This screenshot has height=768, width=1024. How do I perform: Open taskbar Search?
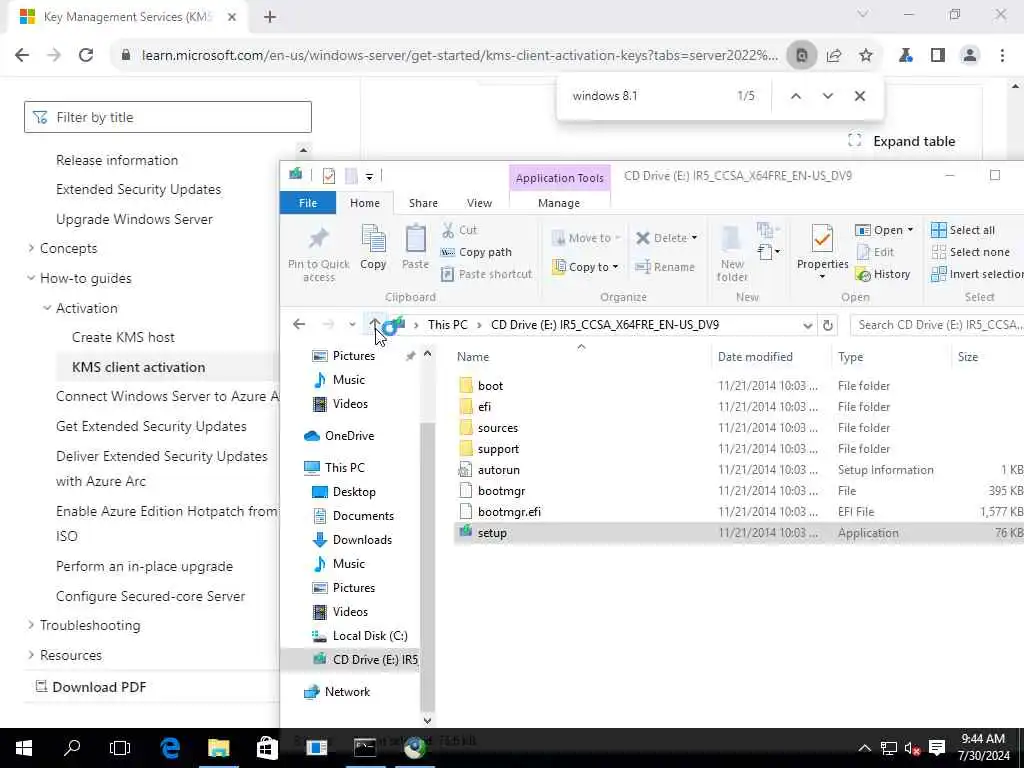pos(72,748)
